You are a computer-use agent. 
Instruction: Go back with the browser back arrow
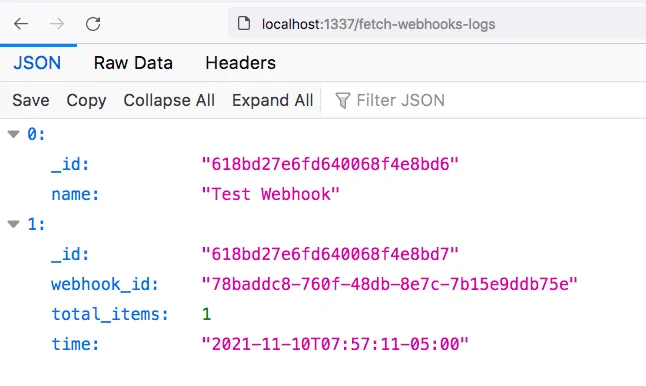pyautogui.click(x=21, y=24)
